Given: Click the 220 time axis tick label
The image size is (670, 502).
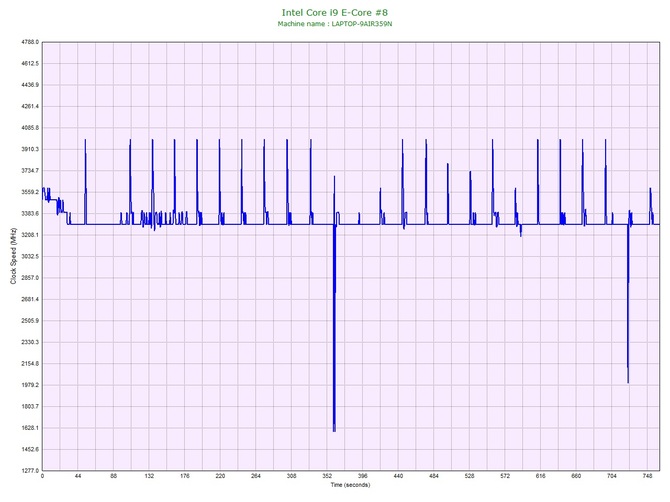Looking at the screenshot, I should [x=220, y=476].
